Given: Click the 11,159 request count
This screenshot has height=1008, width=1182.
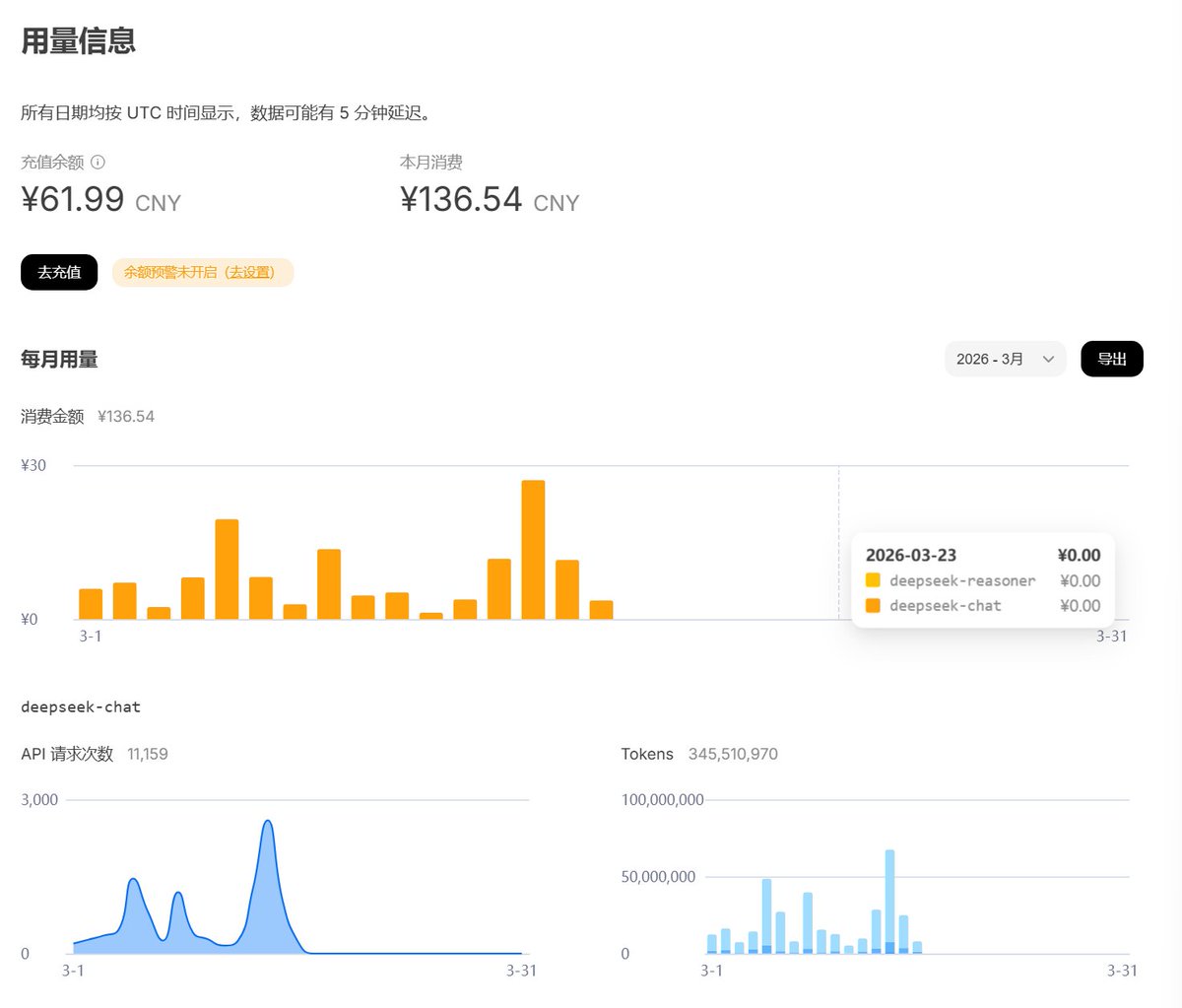Looking at the screenshot, I should click(148, 754).
